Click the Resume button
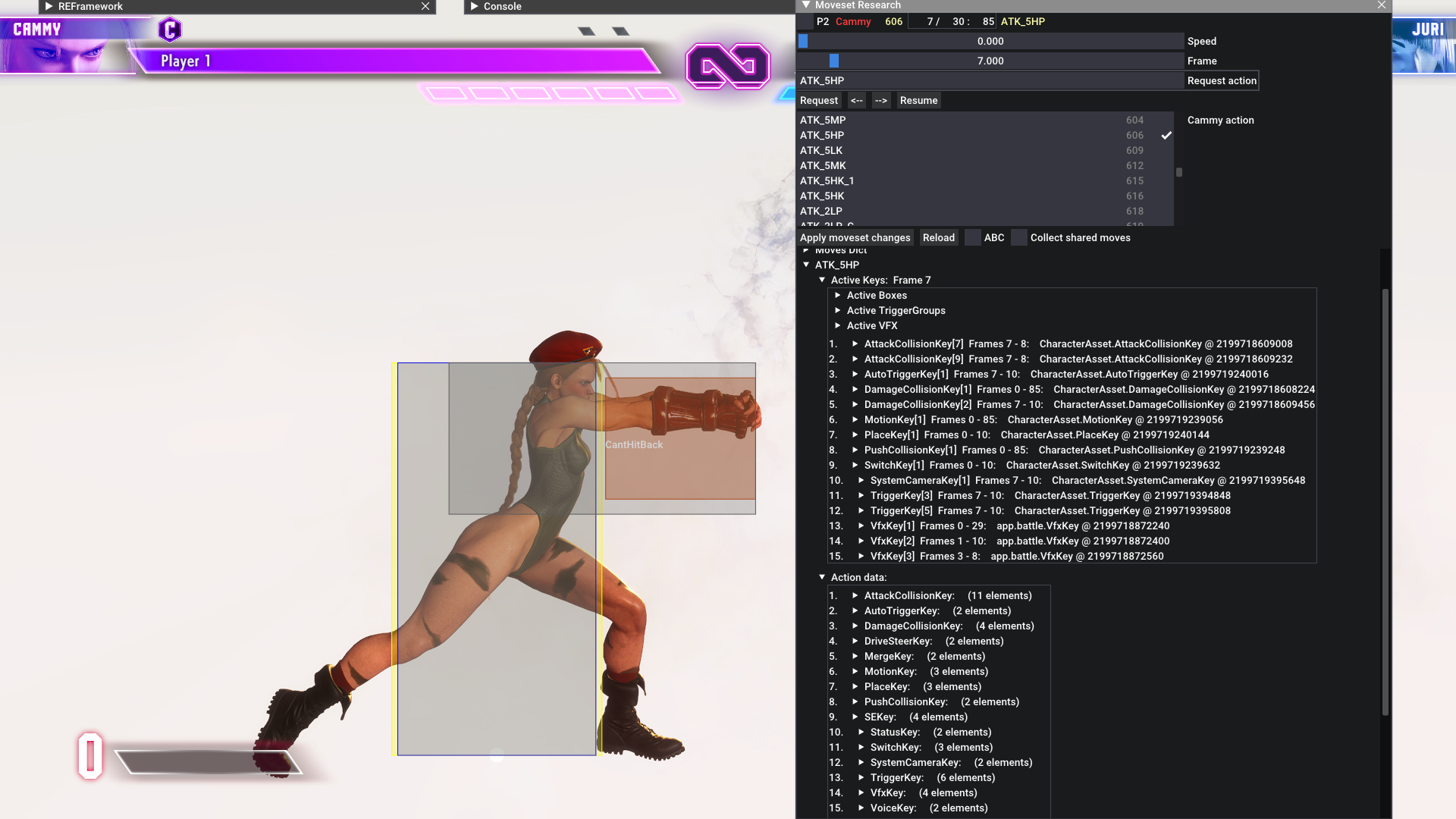 (x=918, y=100)
